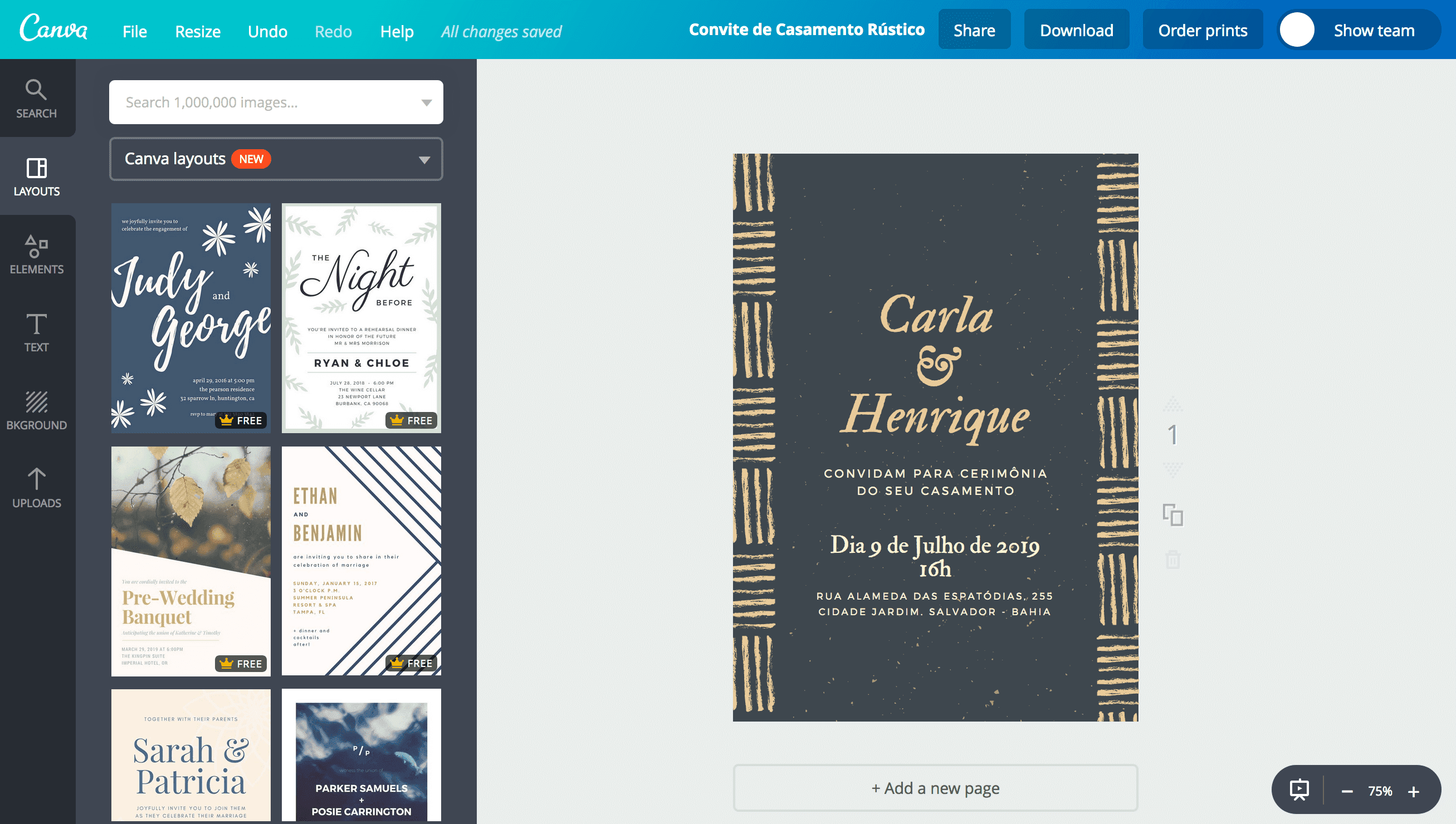Open the Search panel icon
1456x824 pixels.
tap(36, 99)
